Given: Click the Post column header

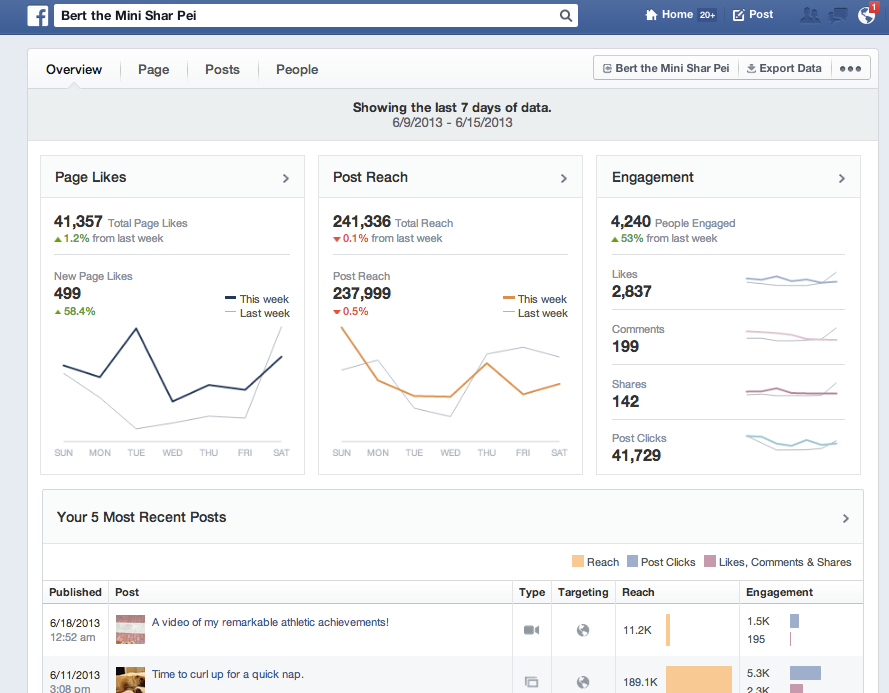Looking at the screenshot, I should tap(127, 592).
